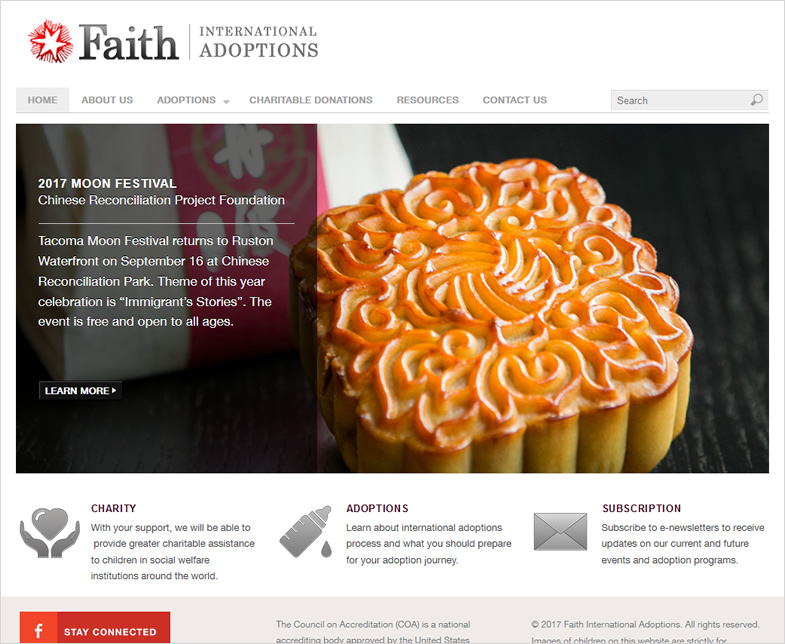Screen dimensions: 785x644
Task: Click the envelope Subscription icon
Action: point(560,532)
